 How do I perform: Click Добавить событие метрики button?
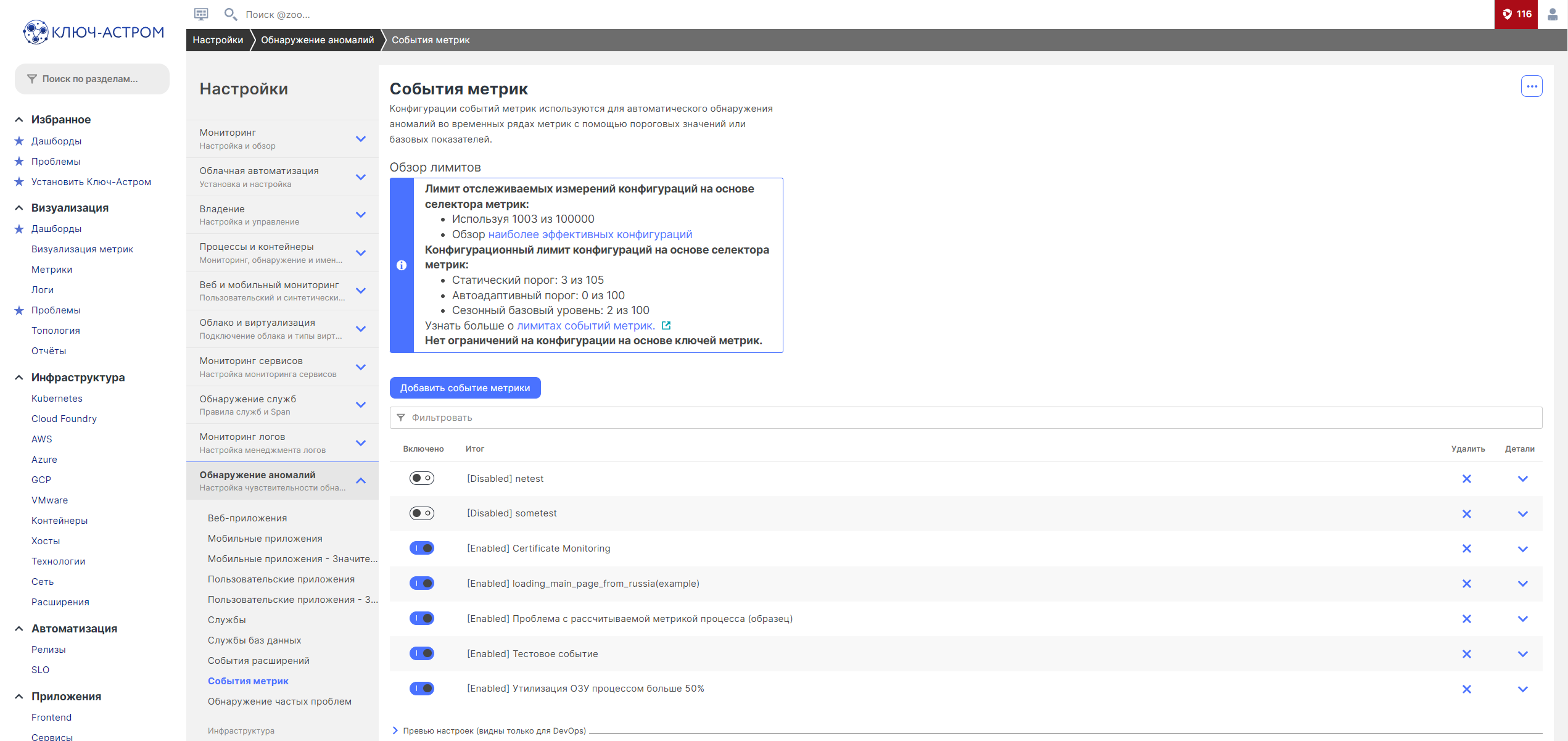[x=465, y=388]
